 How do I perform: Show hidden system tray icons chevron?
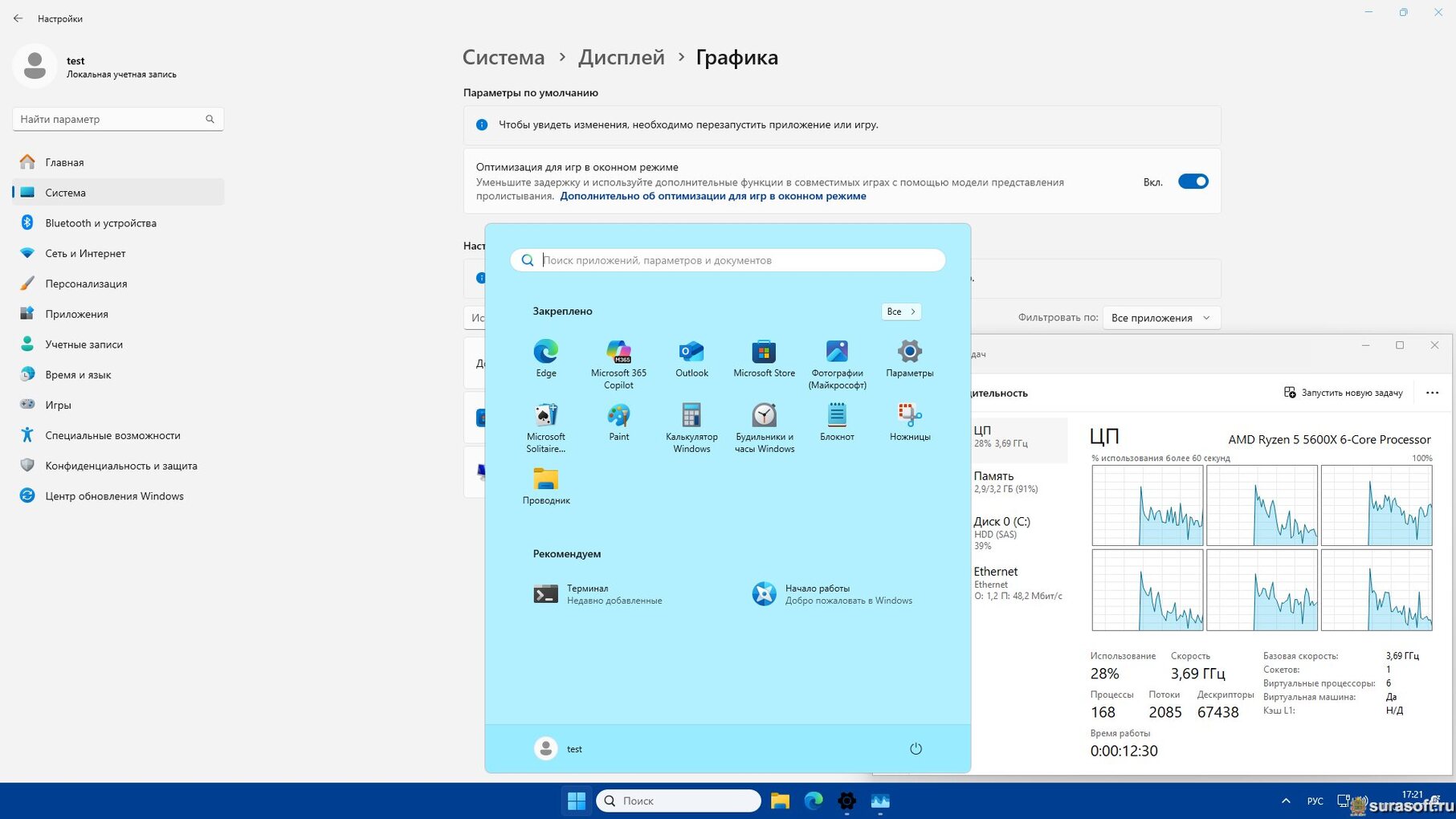(x=1286, y=801)
